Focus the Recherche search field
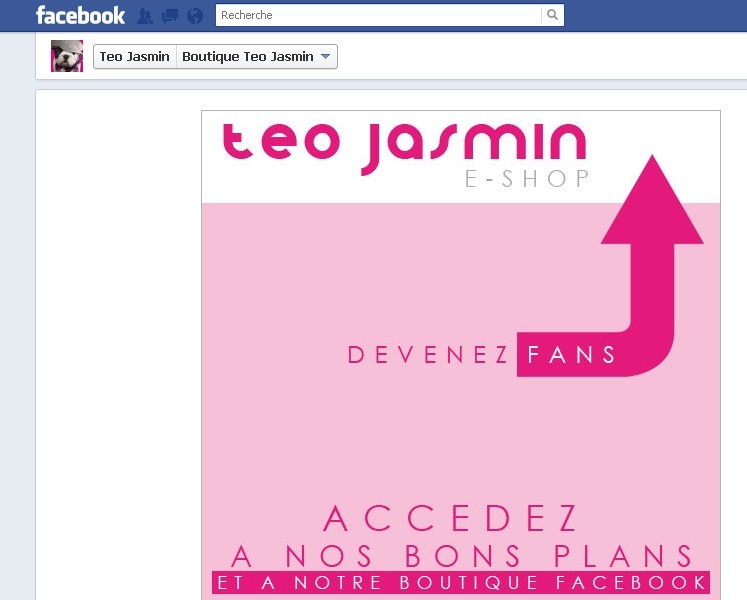This screenshot has width=747, height=600. click(379, 15)
